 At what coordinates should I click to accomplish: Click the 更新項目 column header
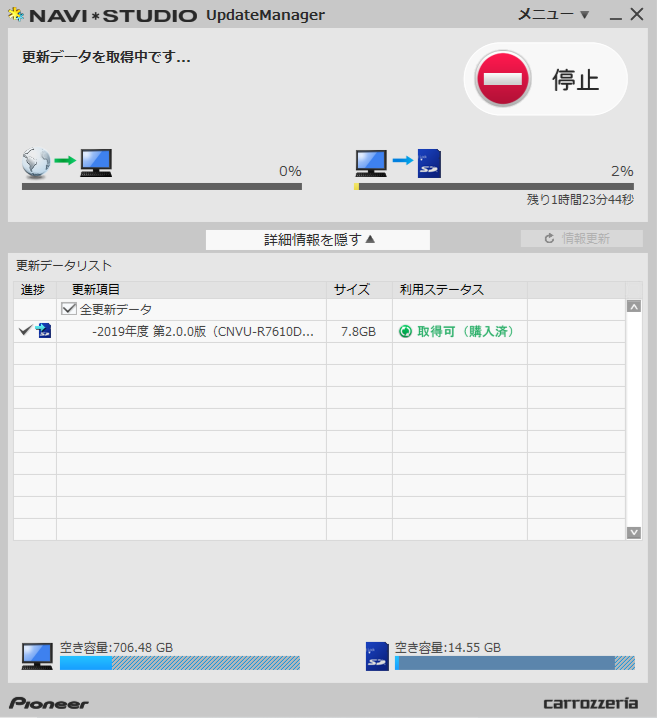191,289
